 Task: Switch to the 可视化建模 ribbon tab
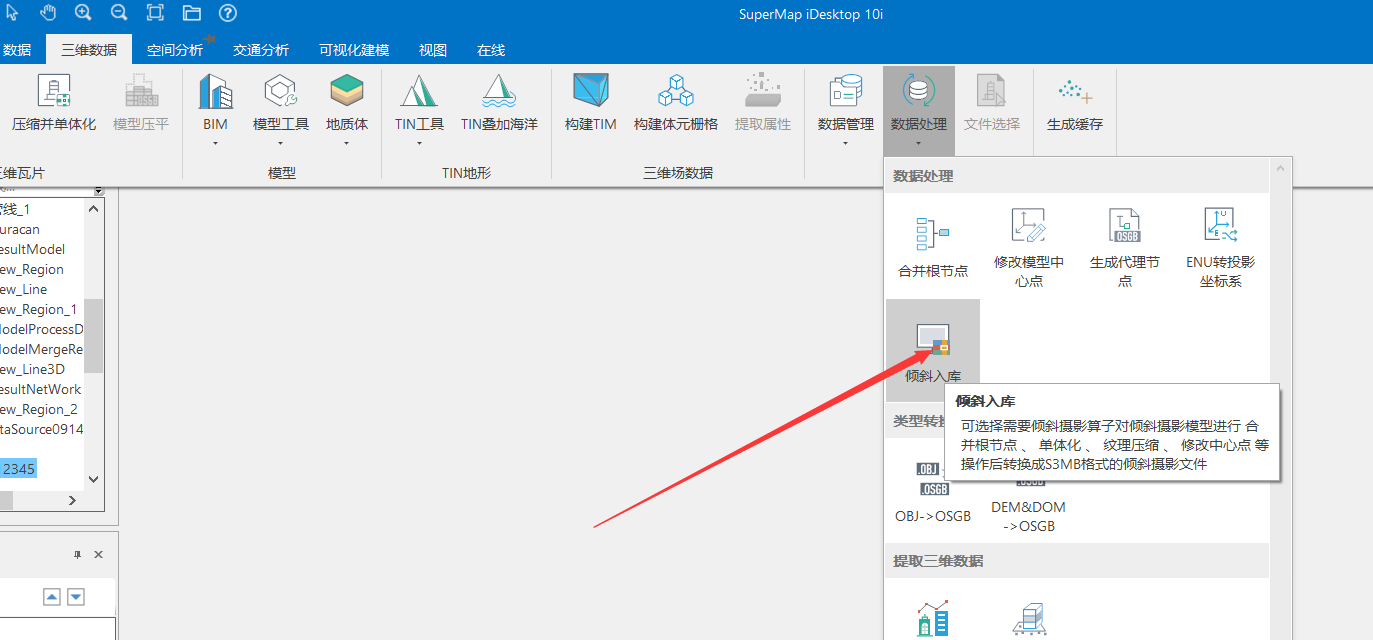(354, 50)
